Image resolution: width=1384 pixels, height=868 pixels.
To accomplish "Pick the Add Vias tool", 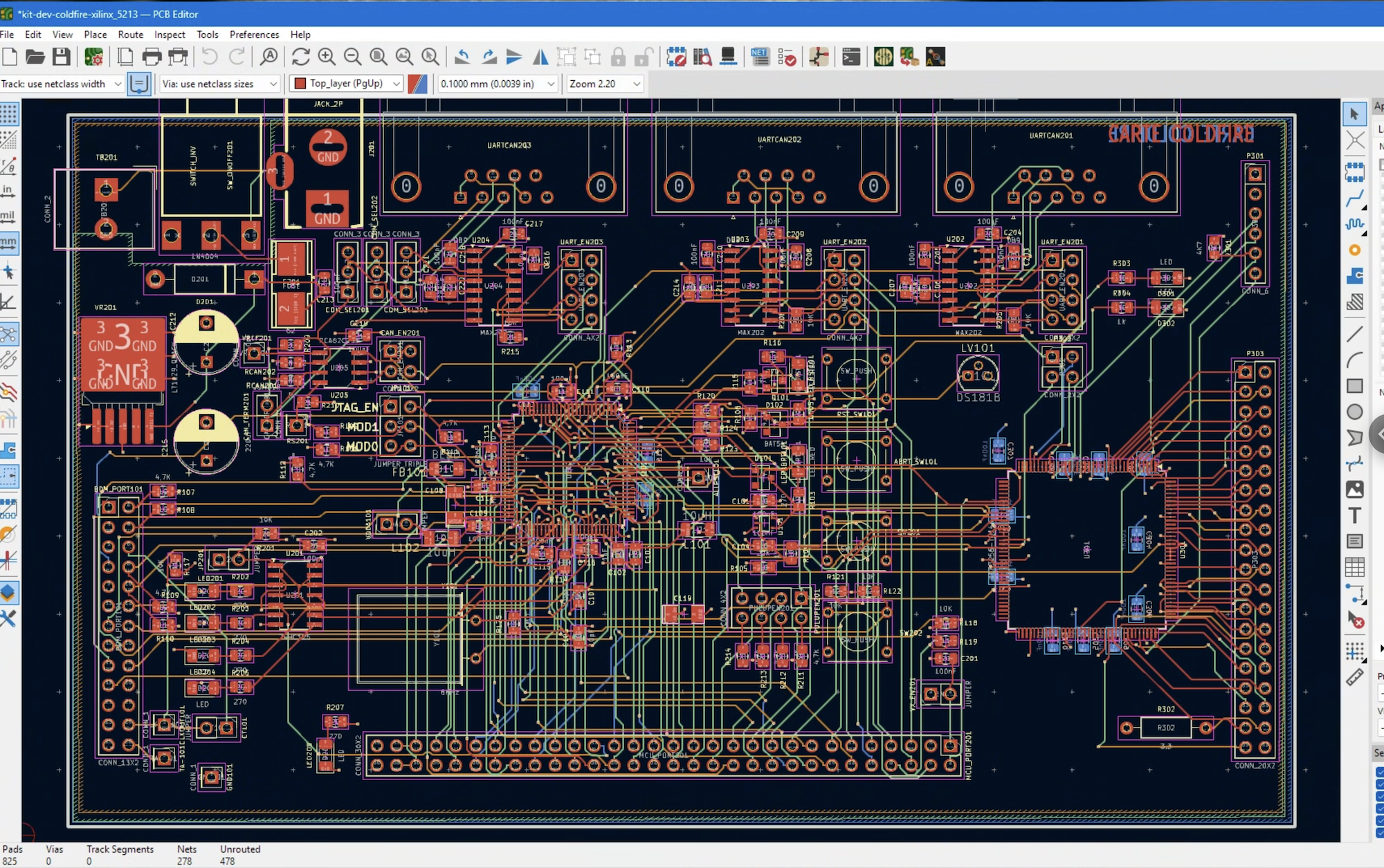I will pyautogui.click(x=1354, y=250).
